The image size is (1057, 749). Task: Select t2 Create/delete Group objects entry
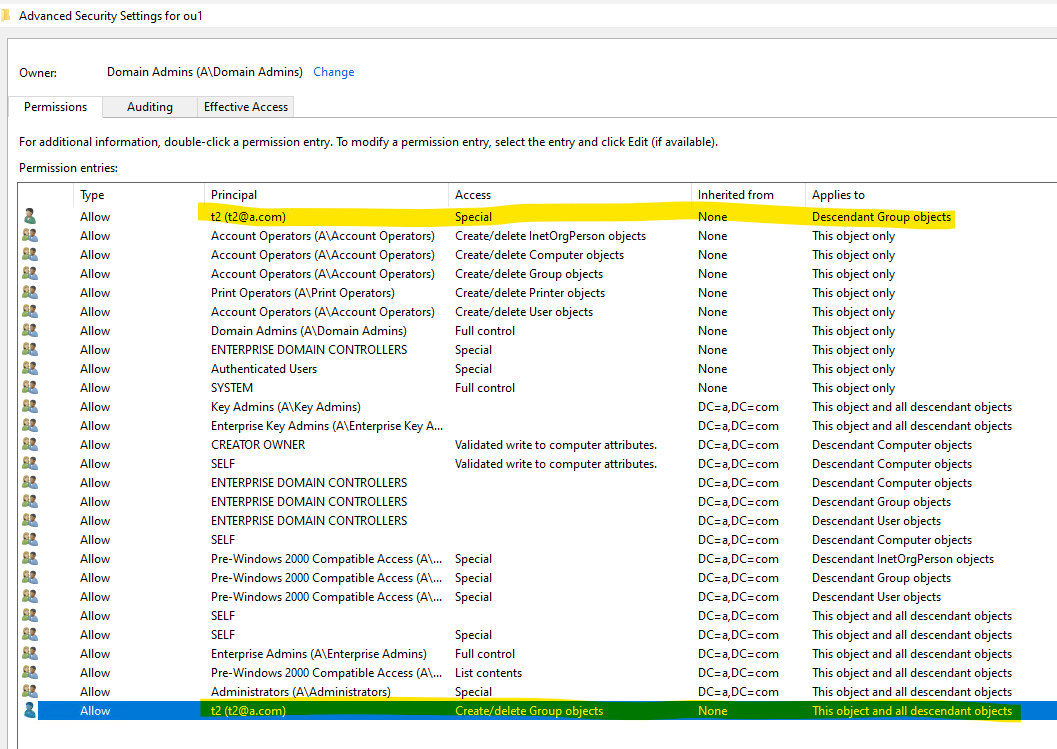538,710
